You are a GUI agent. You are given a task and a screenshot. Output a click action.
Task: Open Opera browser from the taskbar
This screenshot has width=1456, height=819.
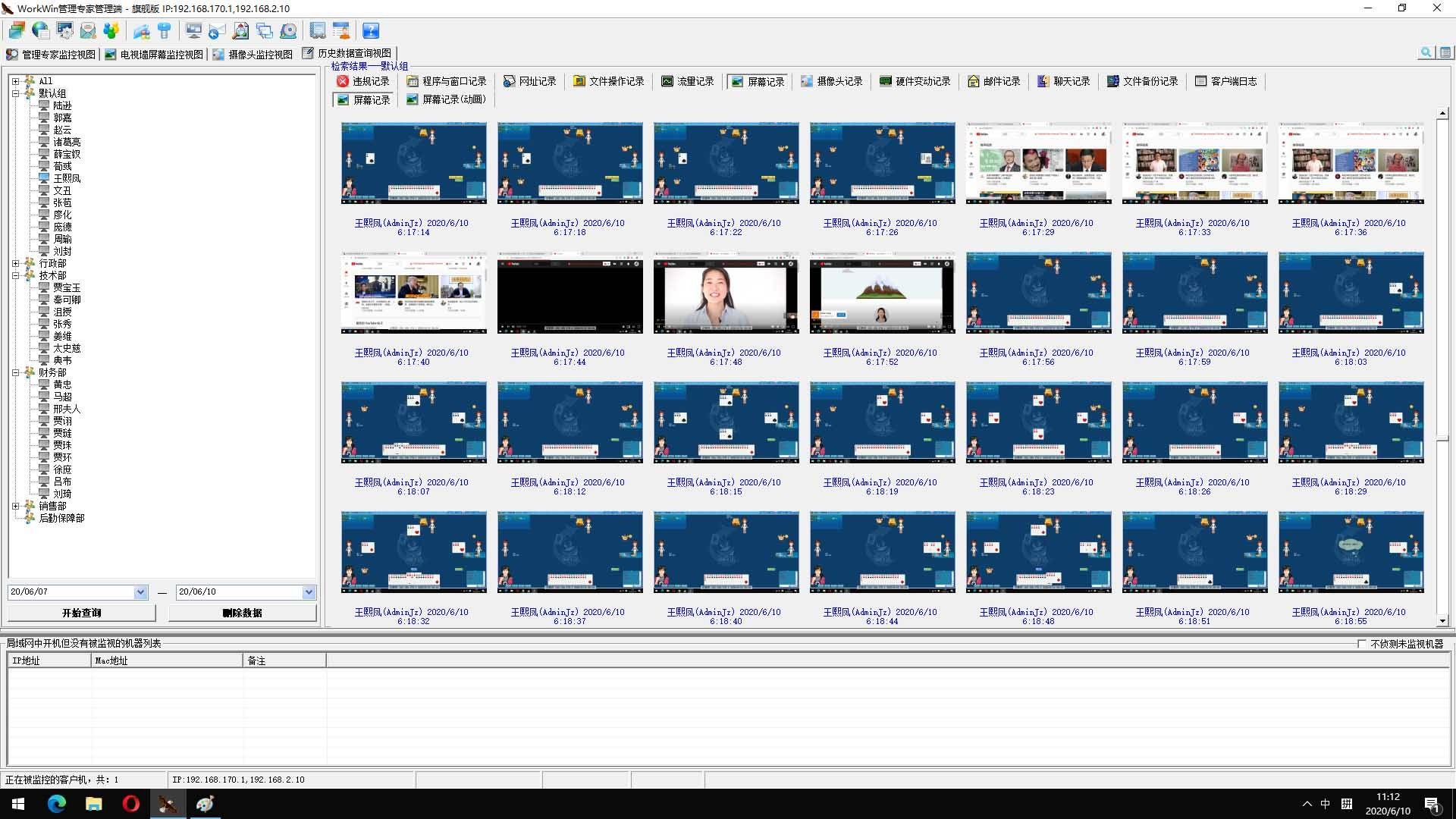point(130,804)
